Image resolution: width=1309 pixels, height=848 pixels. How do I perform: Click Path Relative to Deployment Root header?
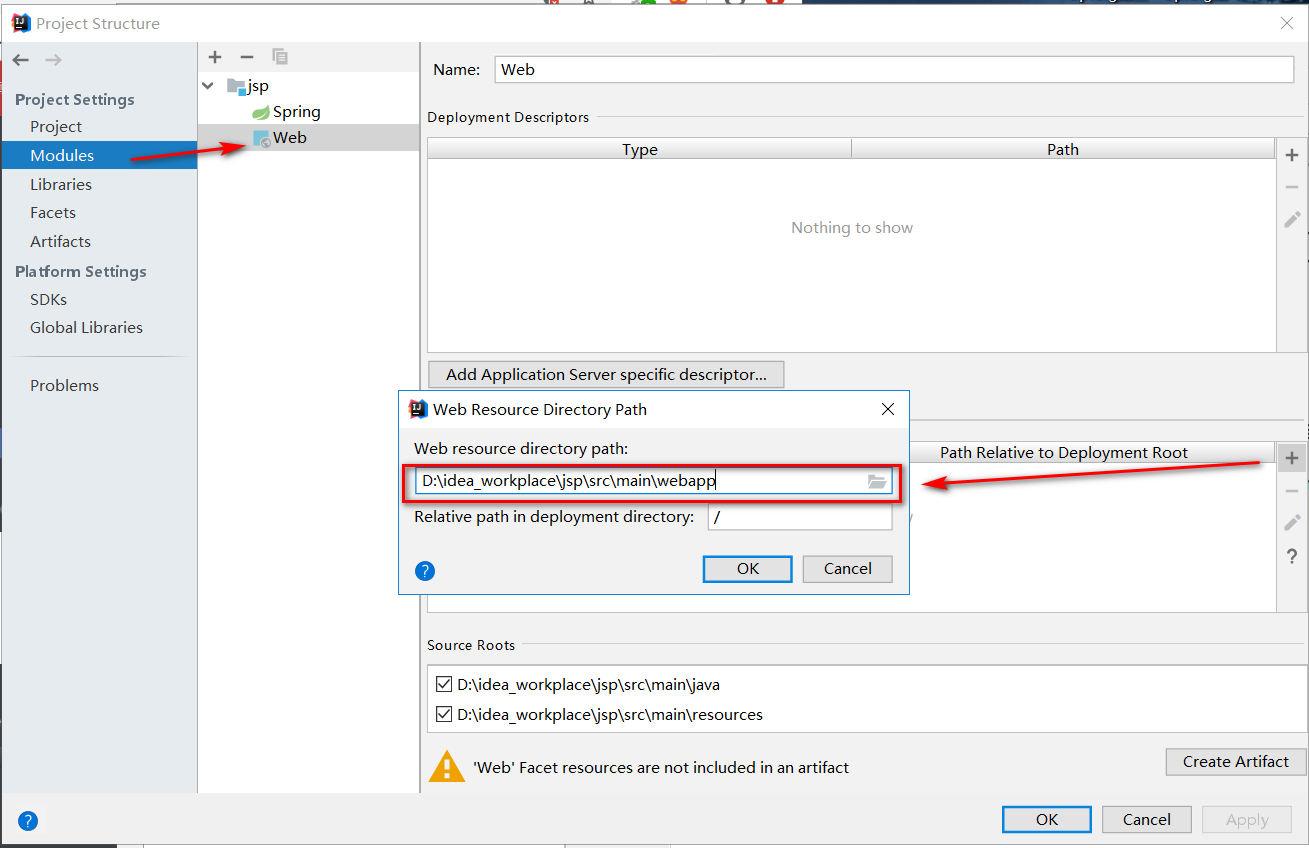tap(1064, 452)
